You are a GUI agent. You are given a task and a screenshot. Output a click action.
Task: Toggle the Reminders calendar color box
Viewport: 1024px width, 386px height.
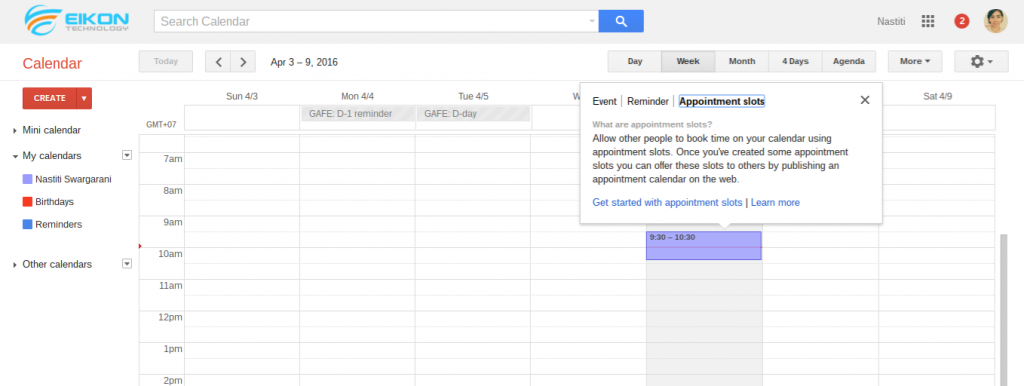pos(27,224)
